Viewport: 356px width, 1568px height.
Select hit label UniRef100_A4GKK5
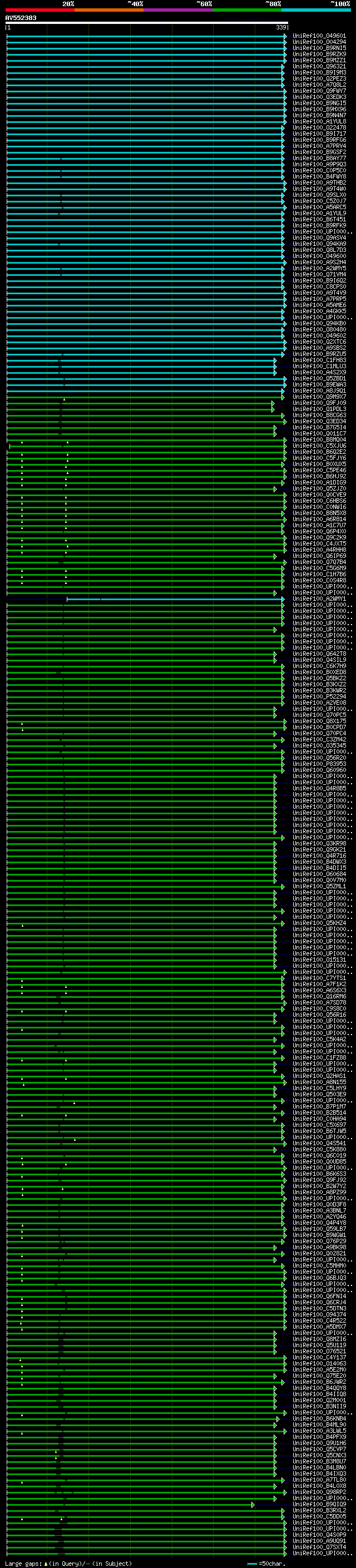tap(319, 311)
